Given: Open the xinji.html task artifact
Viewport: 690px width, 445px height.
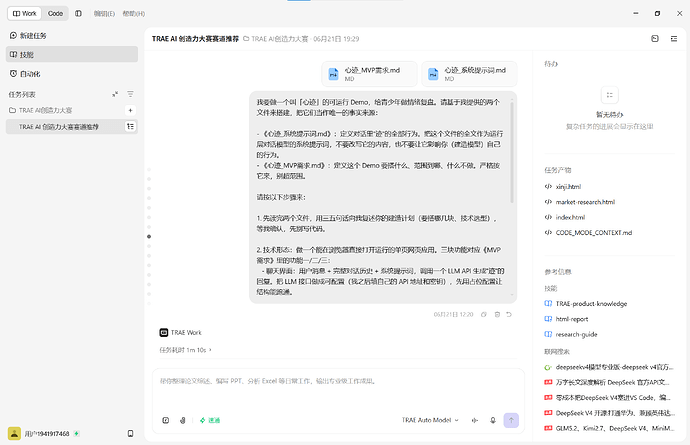Looking at the screenshot, I should pyautogui.click(x=568, y=187).
